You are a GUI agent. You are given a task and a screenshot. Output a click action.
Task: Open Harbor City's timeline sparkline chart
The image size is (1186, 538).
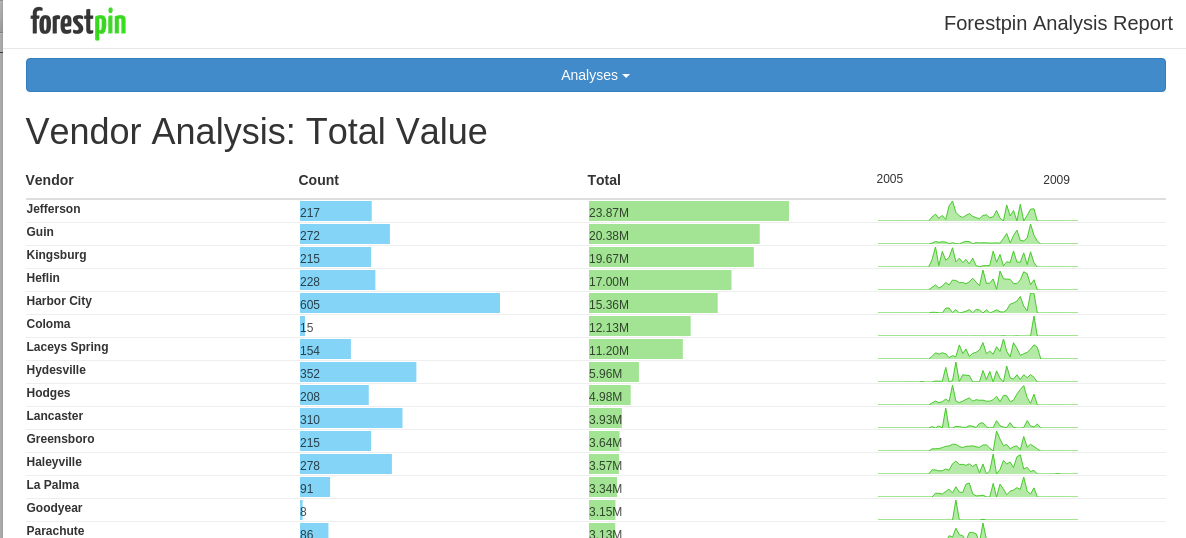[977, 303]
